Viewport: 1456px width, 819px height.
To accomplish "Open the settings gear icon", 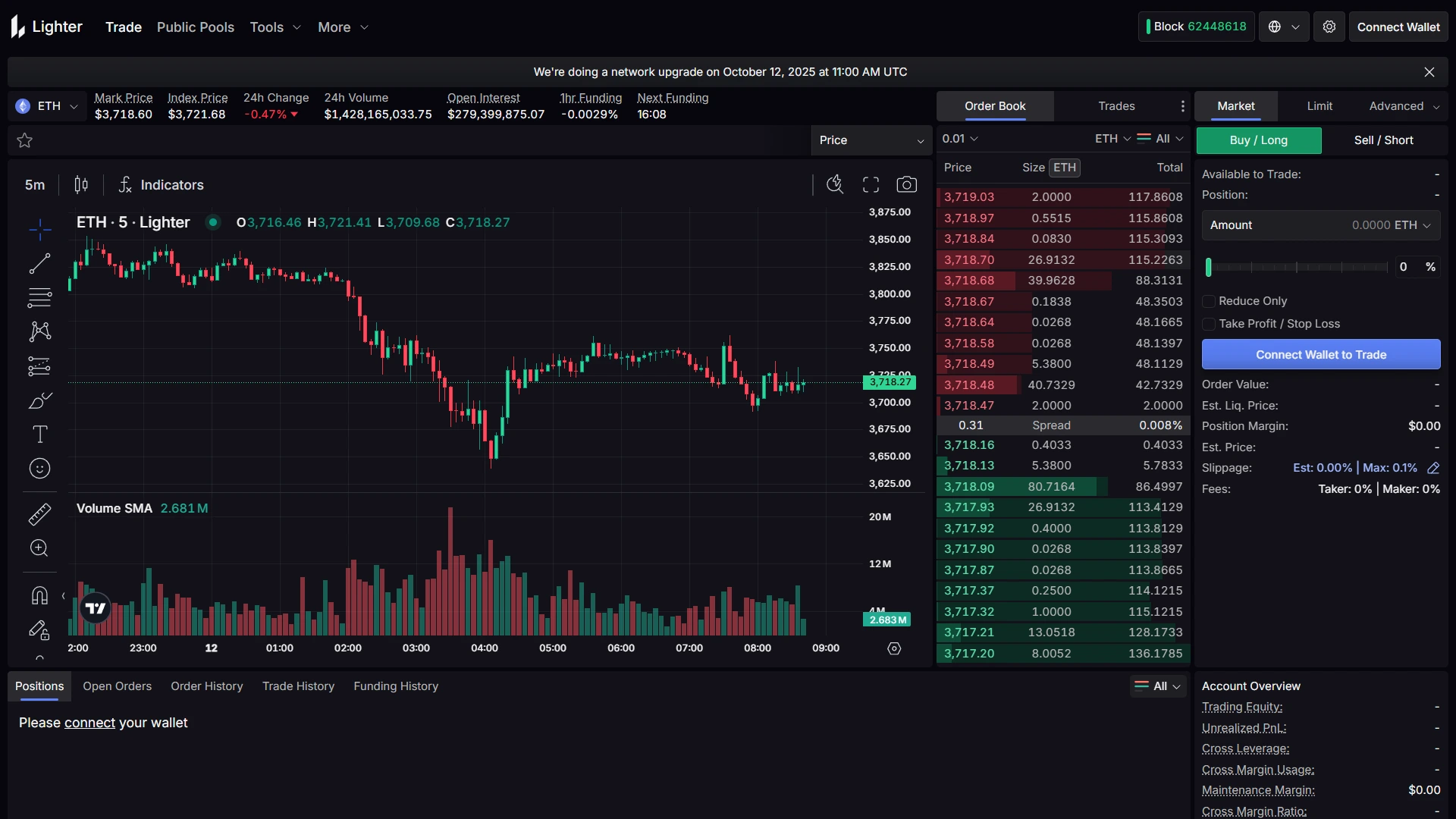I will [x=1329, y=27].
